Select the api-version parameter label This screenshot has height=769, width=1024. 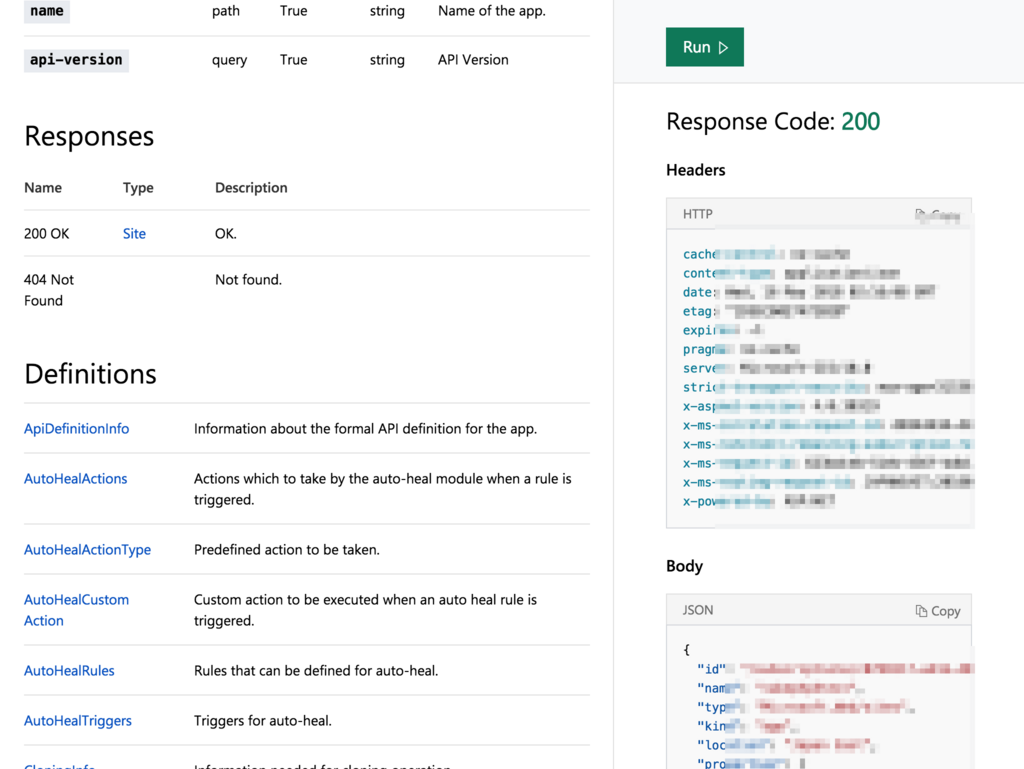click(76, 60)
